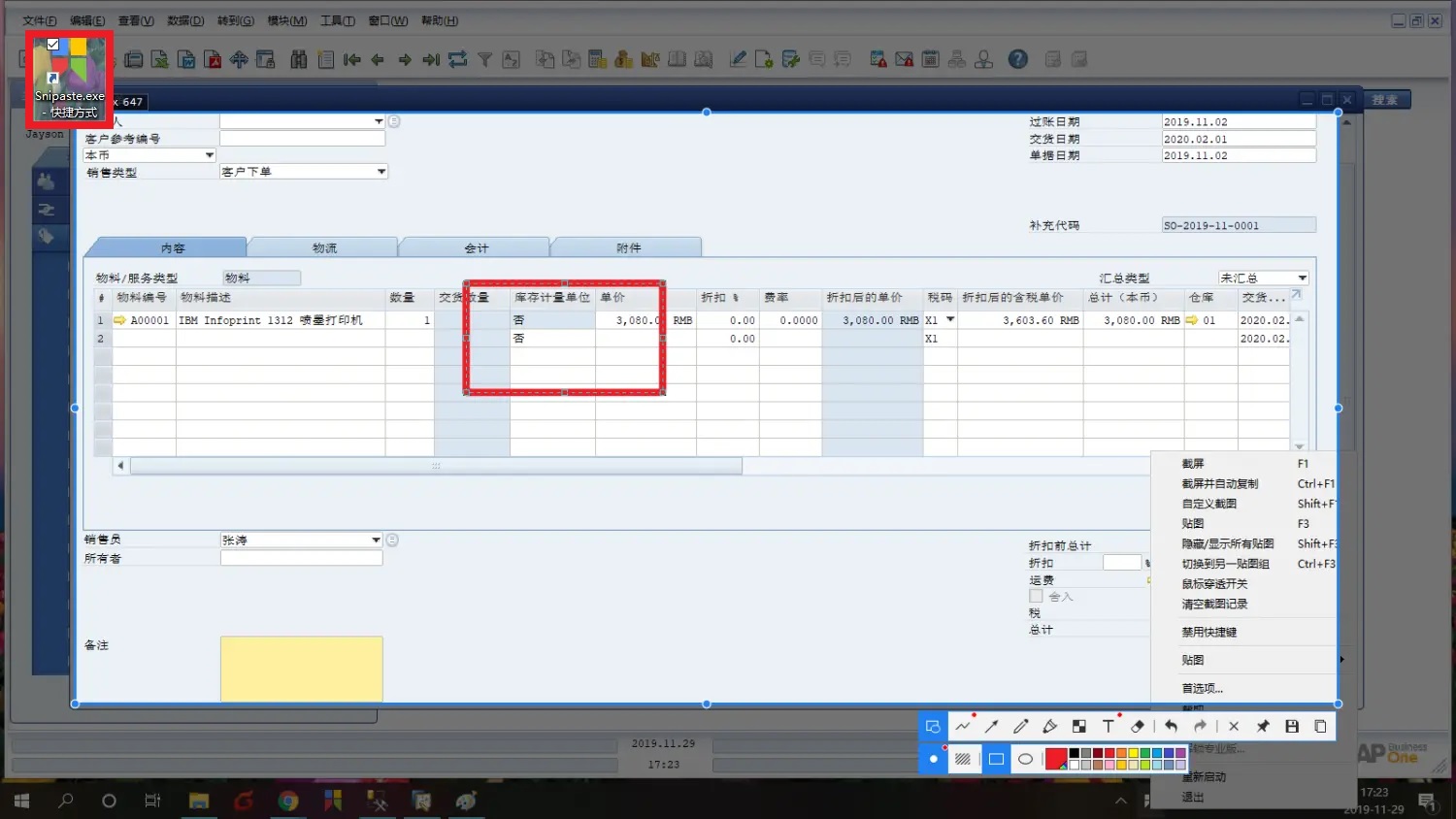Go to the next record arrow
Viewport: 1456px width, 819px height.
coord(405,60)
